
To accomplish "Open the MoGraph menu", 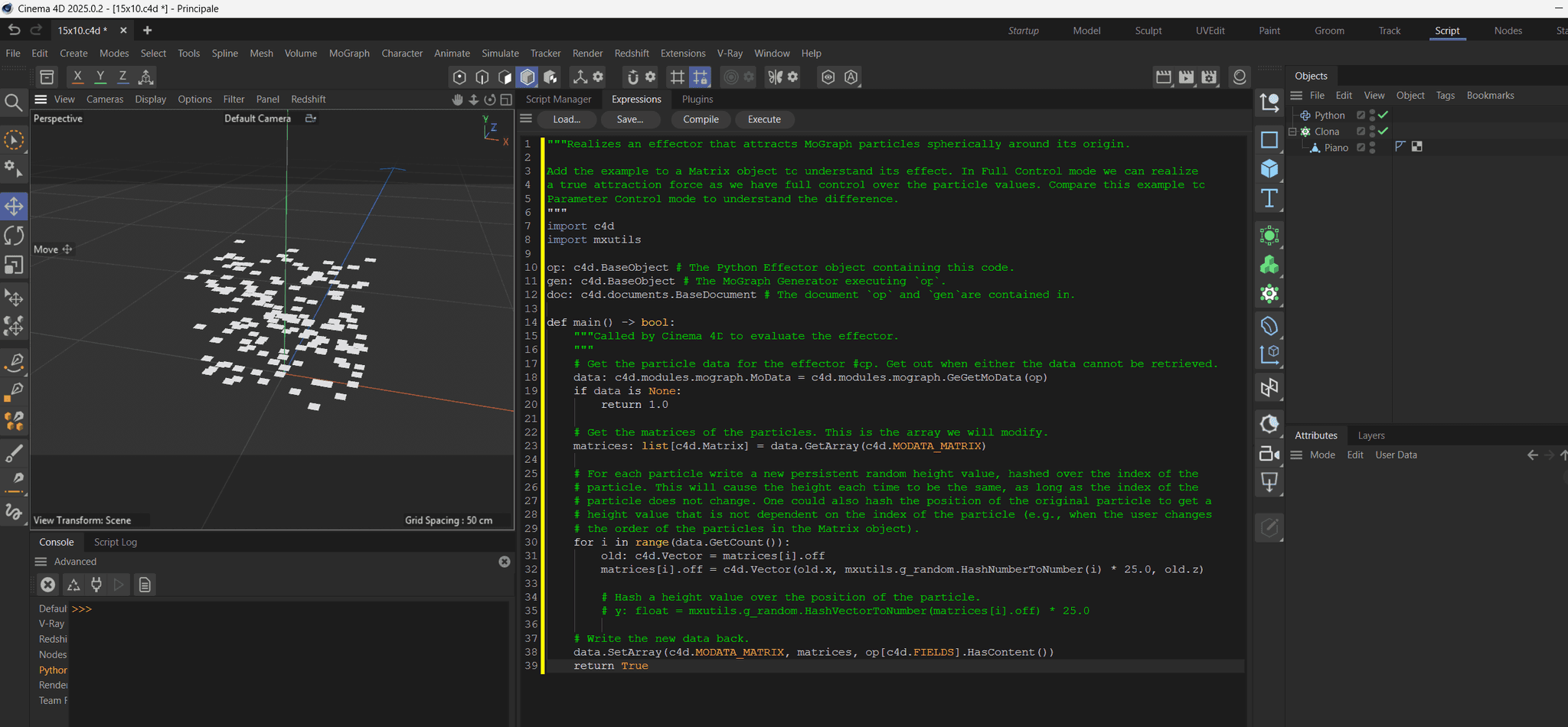I will click(348, 54).
